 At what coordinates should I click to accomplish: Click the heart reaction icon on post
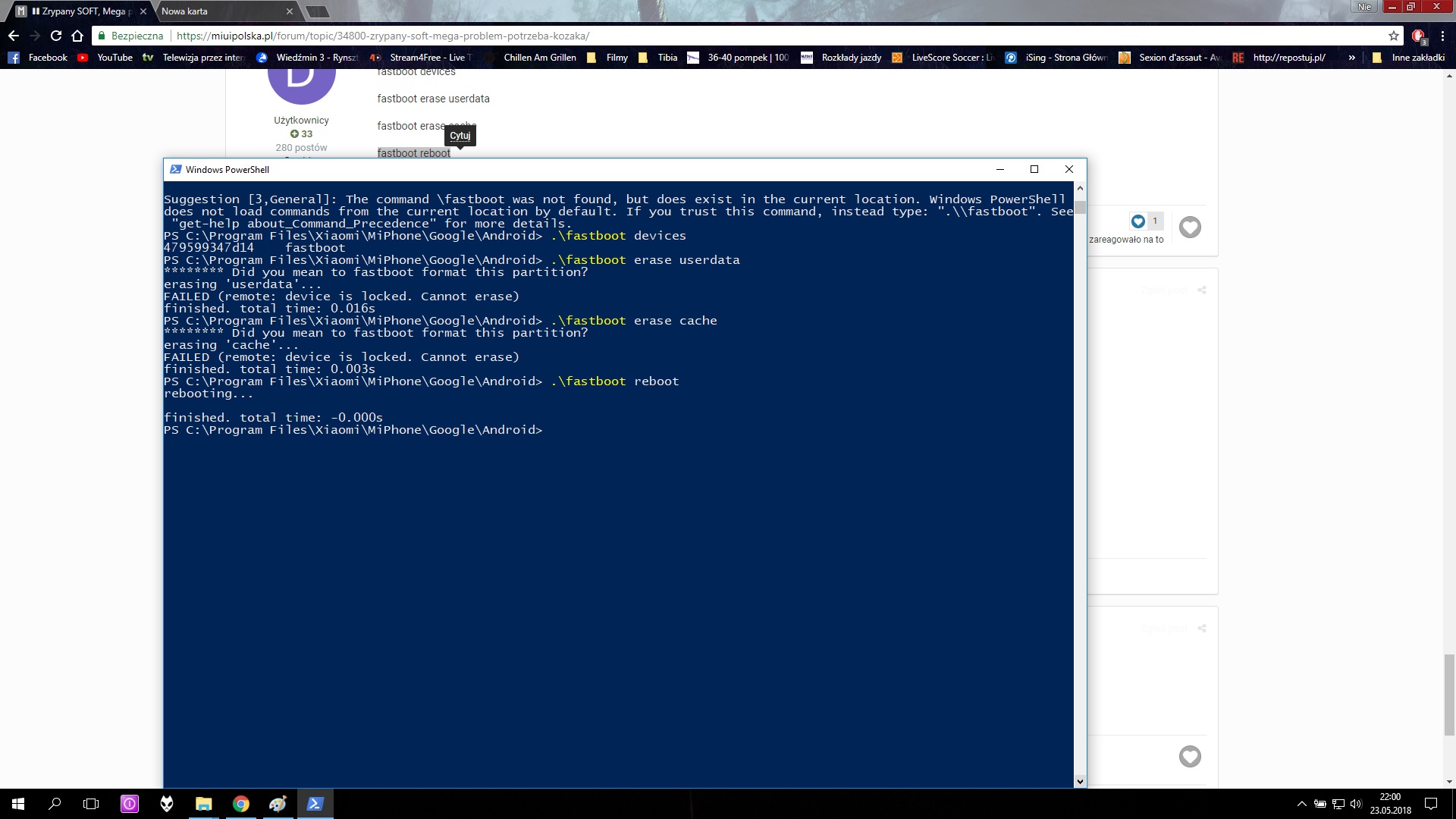1190,227
